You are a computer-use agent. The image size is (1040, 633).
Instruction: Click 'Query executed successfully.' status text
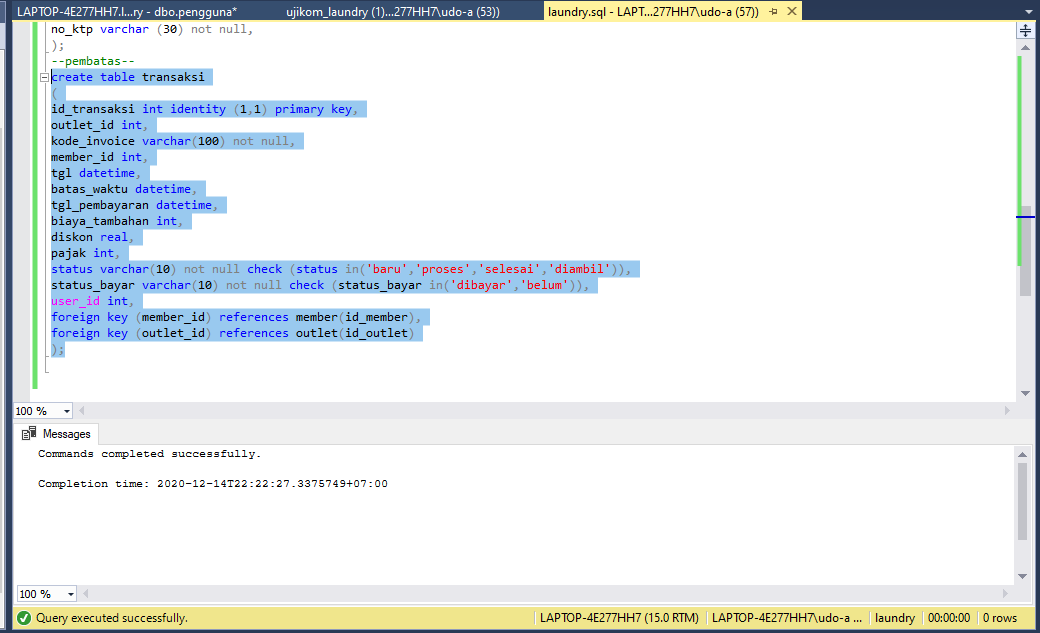point(111,618)
